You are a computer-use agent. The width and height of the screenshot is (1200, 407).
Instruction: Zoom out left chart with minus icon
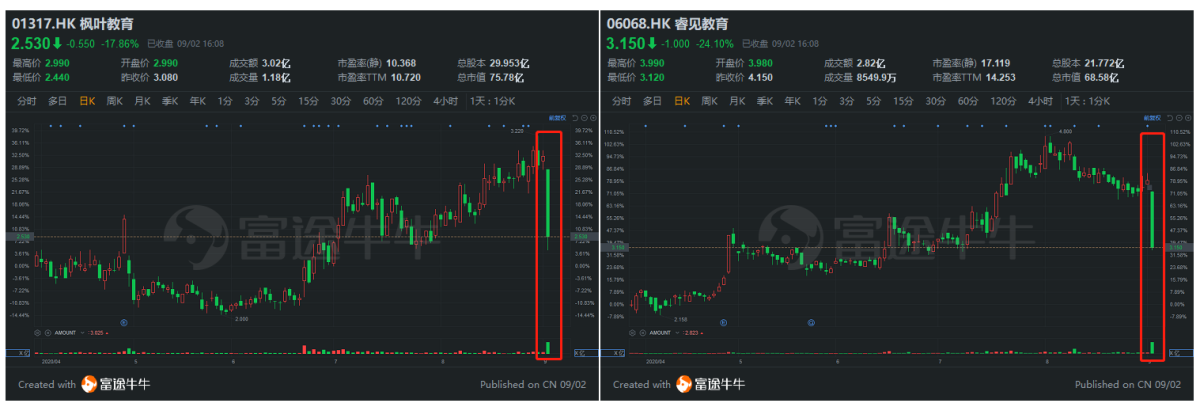click(585, 118)
